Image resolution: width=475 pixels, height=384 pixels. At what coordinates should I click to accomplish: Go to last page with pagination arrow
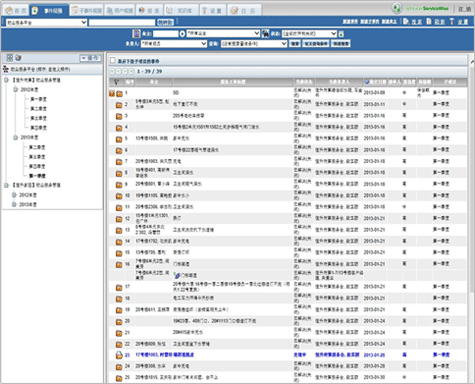pyautogui.click(x=131, y=71)
